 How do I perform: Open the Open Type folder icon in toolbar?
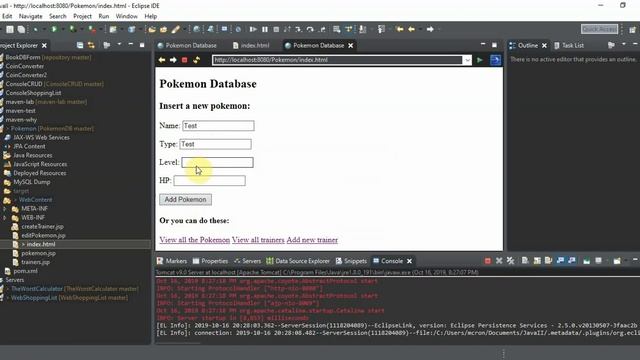152,29
